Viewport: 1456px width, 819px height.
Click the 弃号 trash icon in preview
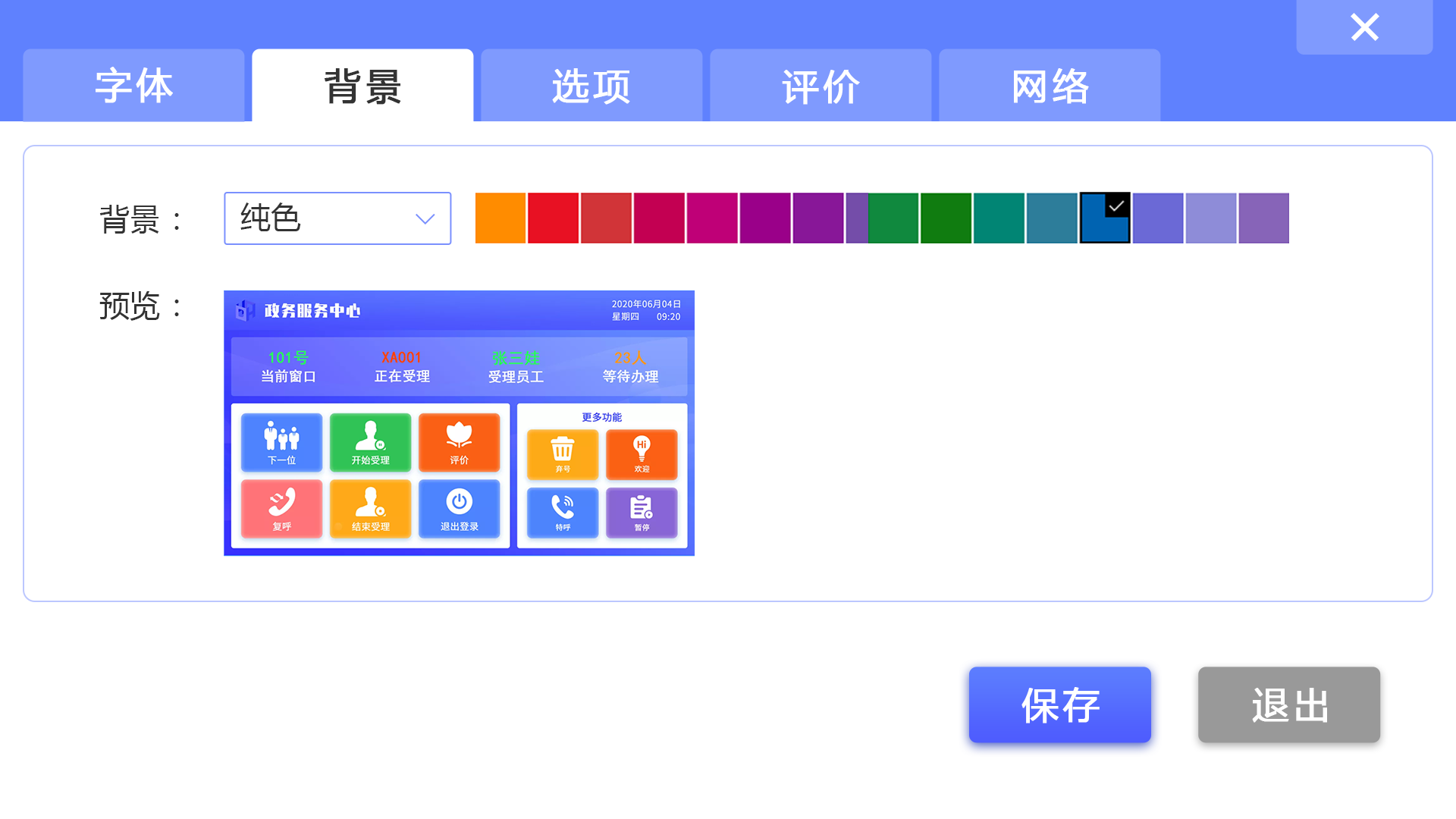tap(563, 454)
